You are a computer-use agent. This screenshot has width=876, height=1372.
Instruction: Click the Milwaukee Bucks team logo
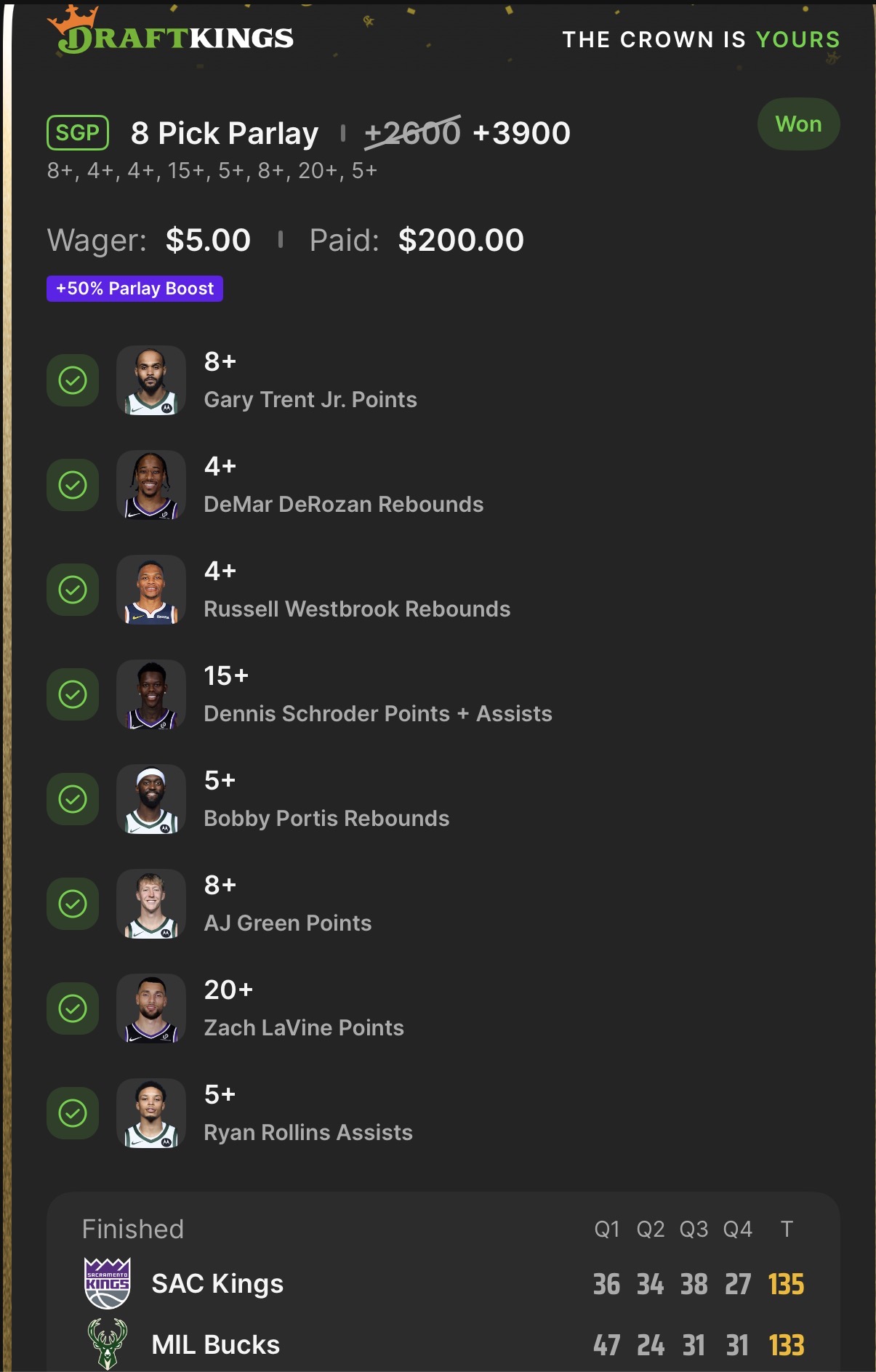click(108, 1344)
